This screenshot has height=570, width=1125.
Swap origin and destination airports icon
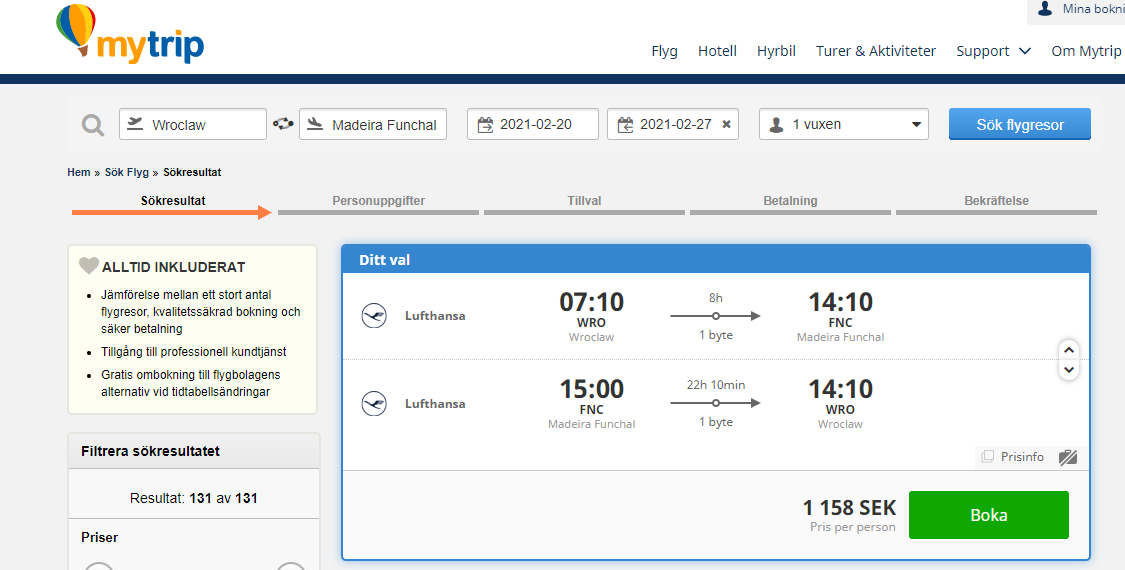[283, 123]
